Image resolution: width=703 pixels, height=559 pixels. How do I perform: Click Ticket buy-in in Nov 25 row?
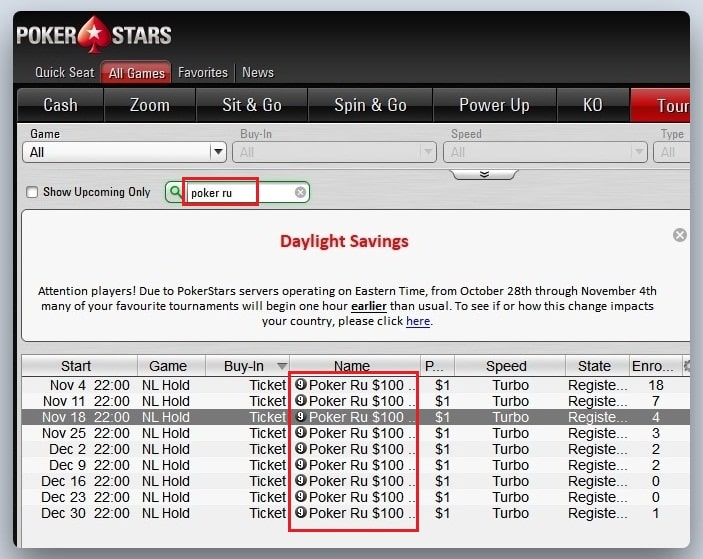click(x=268, y=433)
